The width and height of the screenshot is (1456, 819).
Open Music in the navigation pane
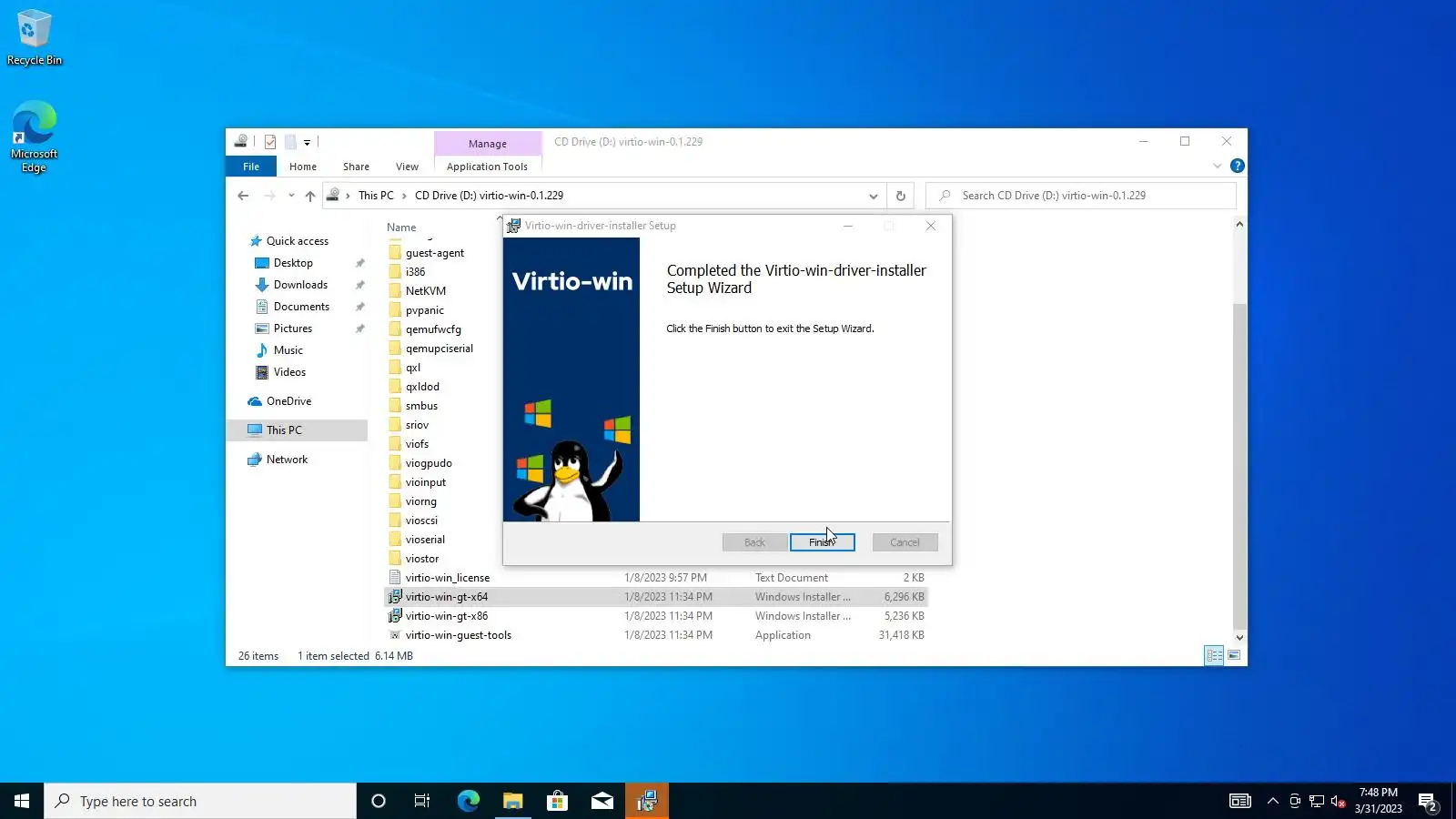pyautogui.click(x=288, y=350)
